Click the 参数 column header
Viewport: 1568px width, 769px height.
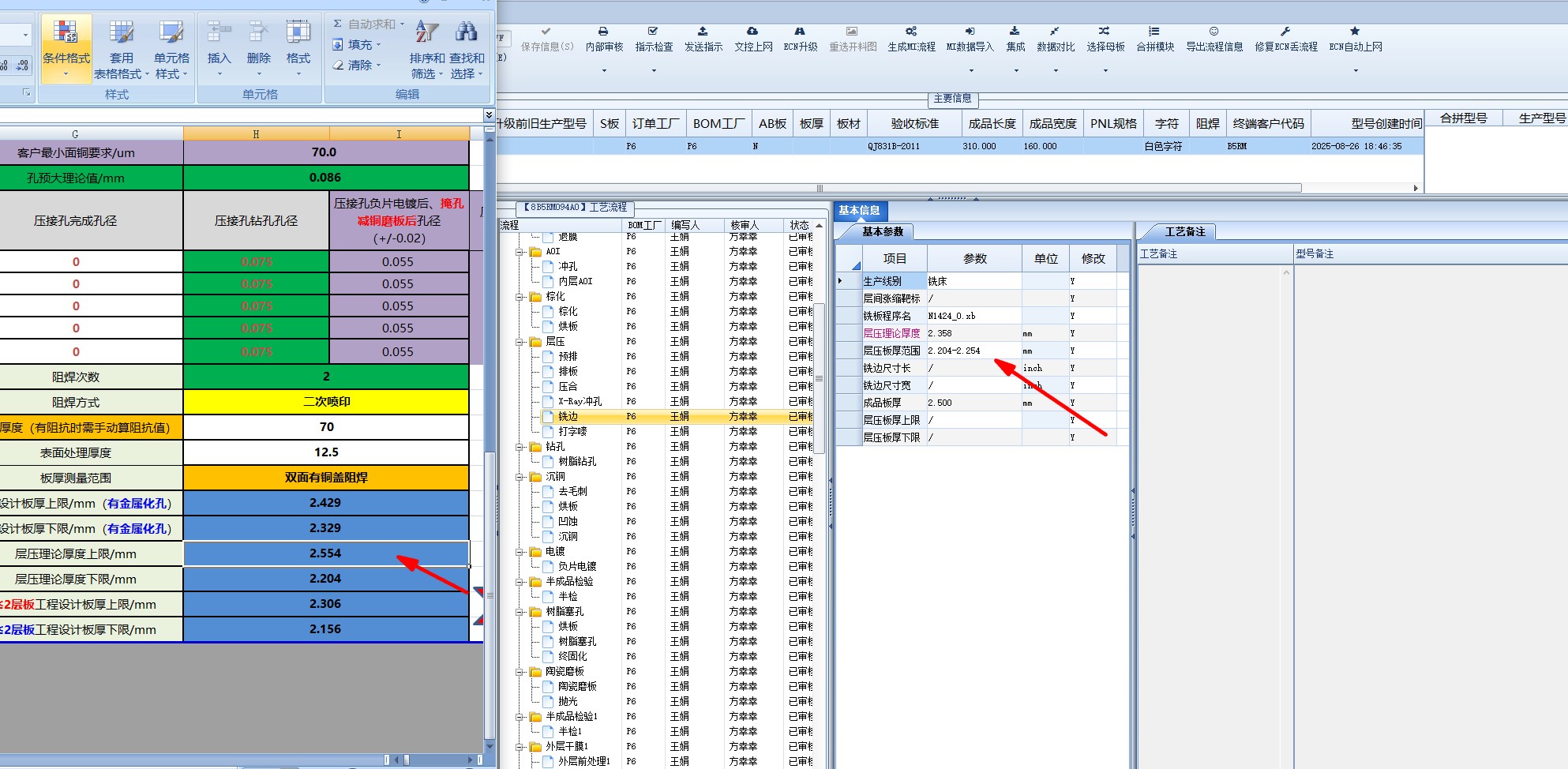tap(974, 259)
